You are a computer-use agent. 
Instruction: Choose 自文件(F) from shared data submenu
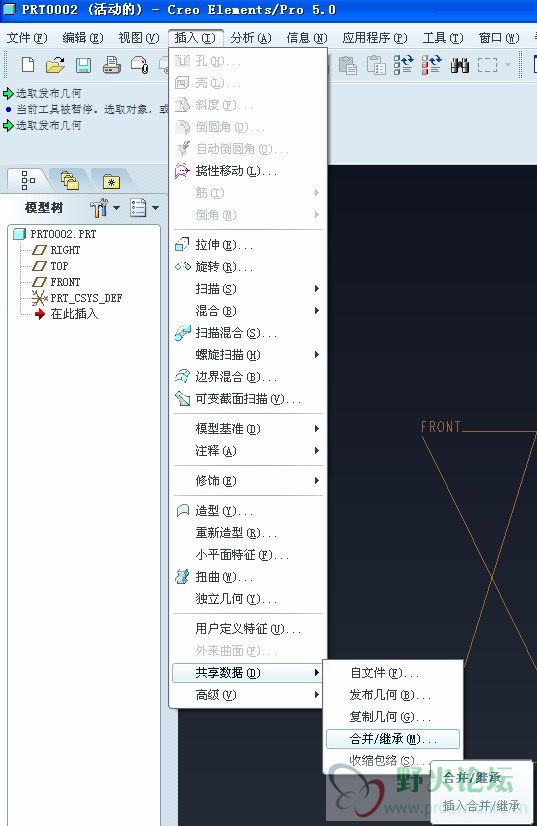tap(393, 673)
